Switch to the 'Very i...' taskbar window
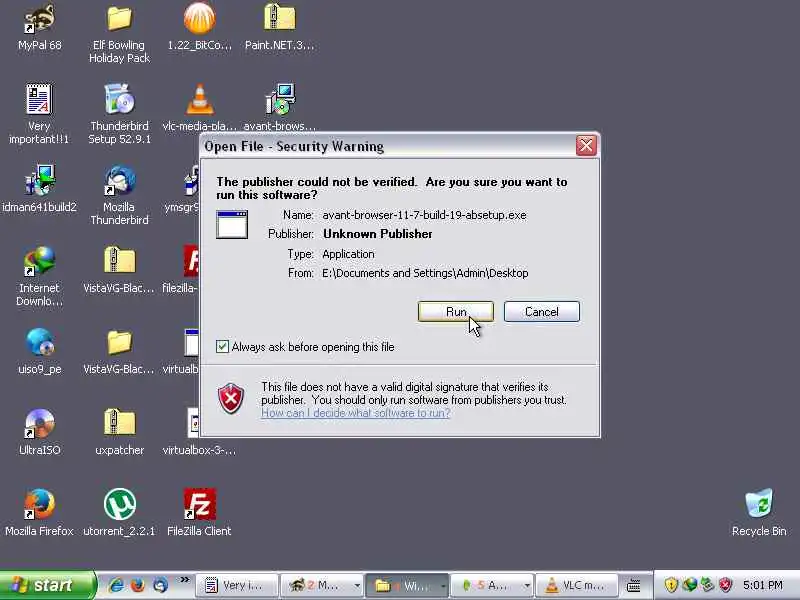800x600 pixels. (x=238, y=586)
